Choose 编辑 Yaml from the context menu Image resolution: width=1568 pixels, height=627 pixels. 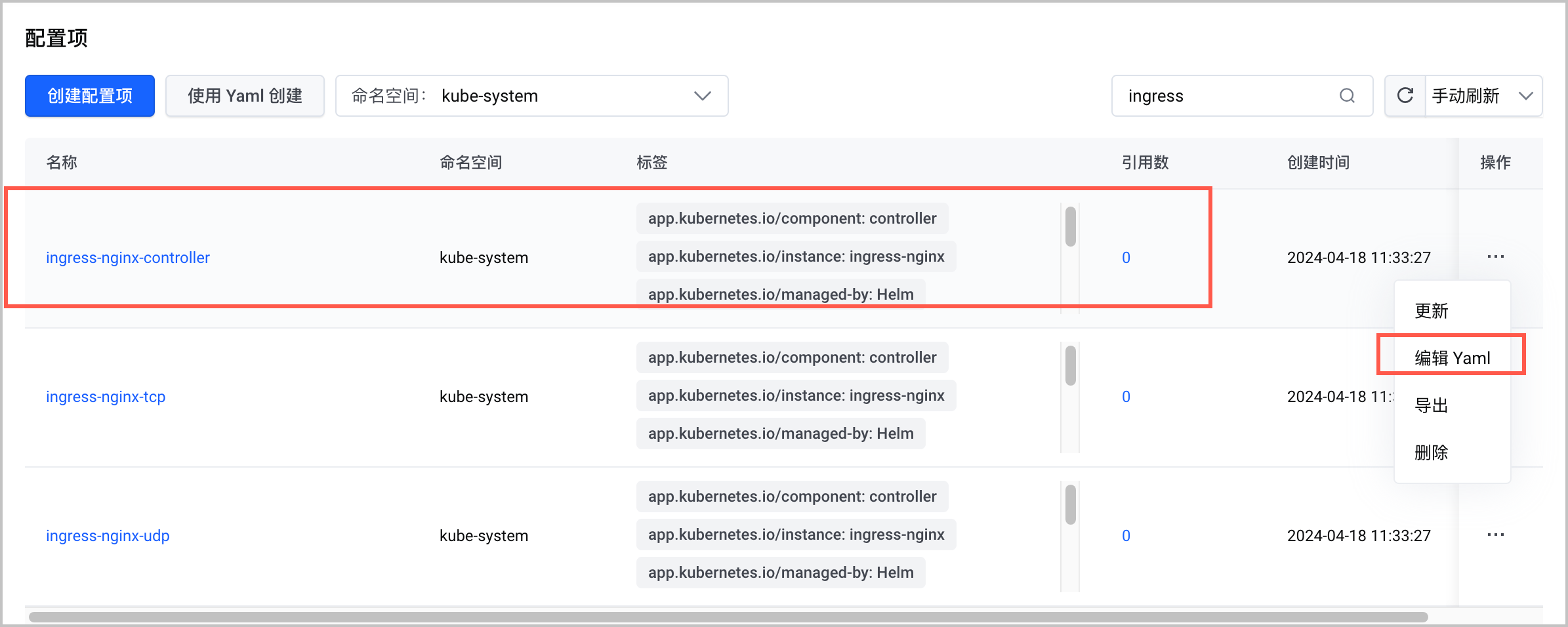coord(1453,358)
